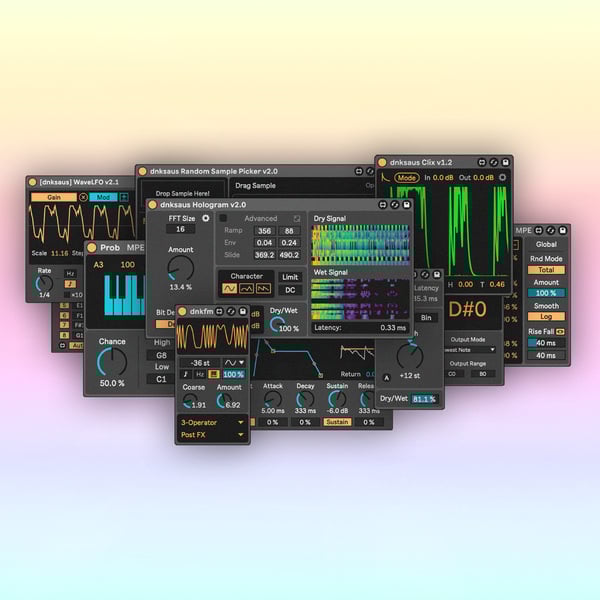
Task: Save the dnkfm device preset
Action: click(x=243, y=311)
